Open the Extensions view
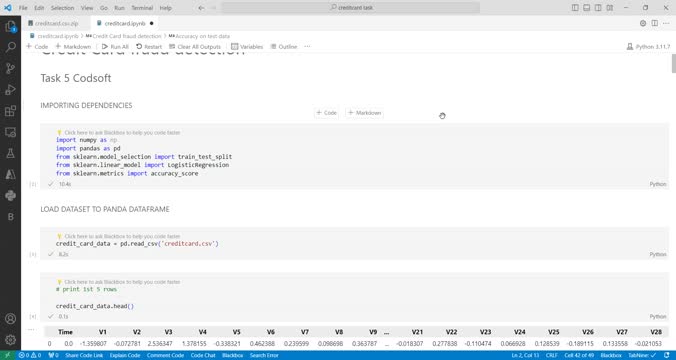Screen dimensions: 676x360 10,111
